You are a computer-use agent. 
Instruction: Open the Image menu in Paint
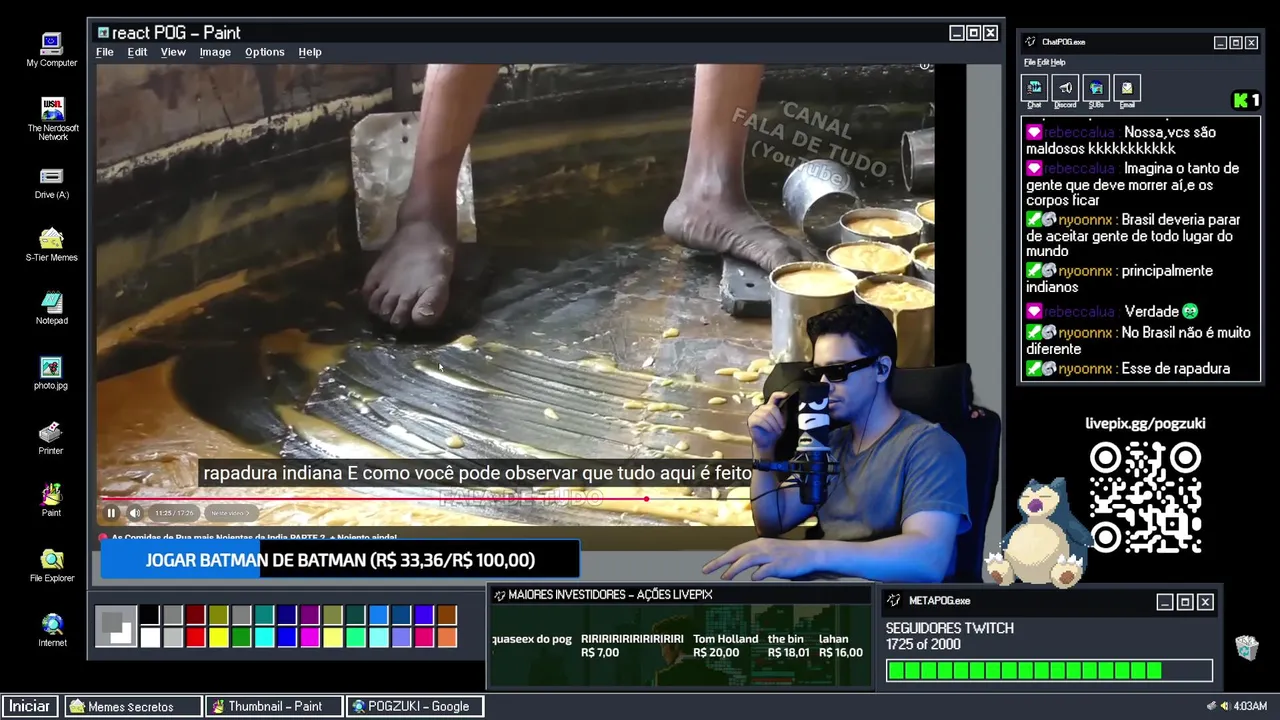coord(215,52)
